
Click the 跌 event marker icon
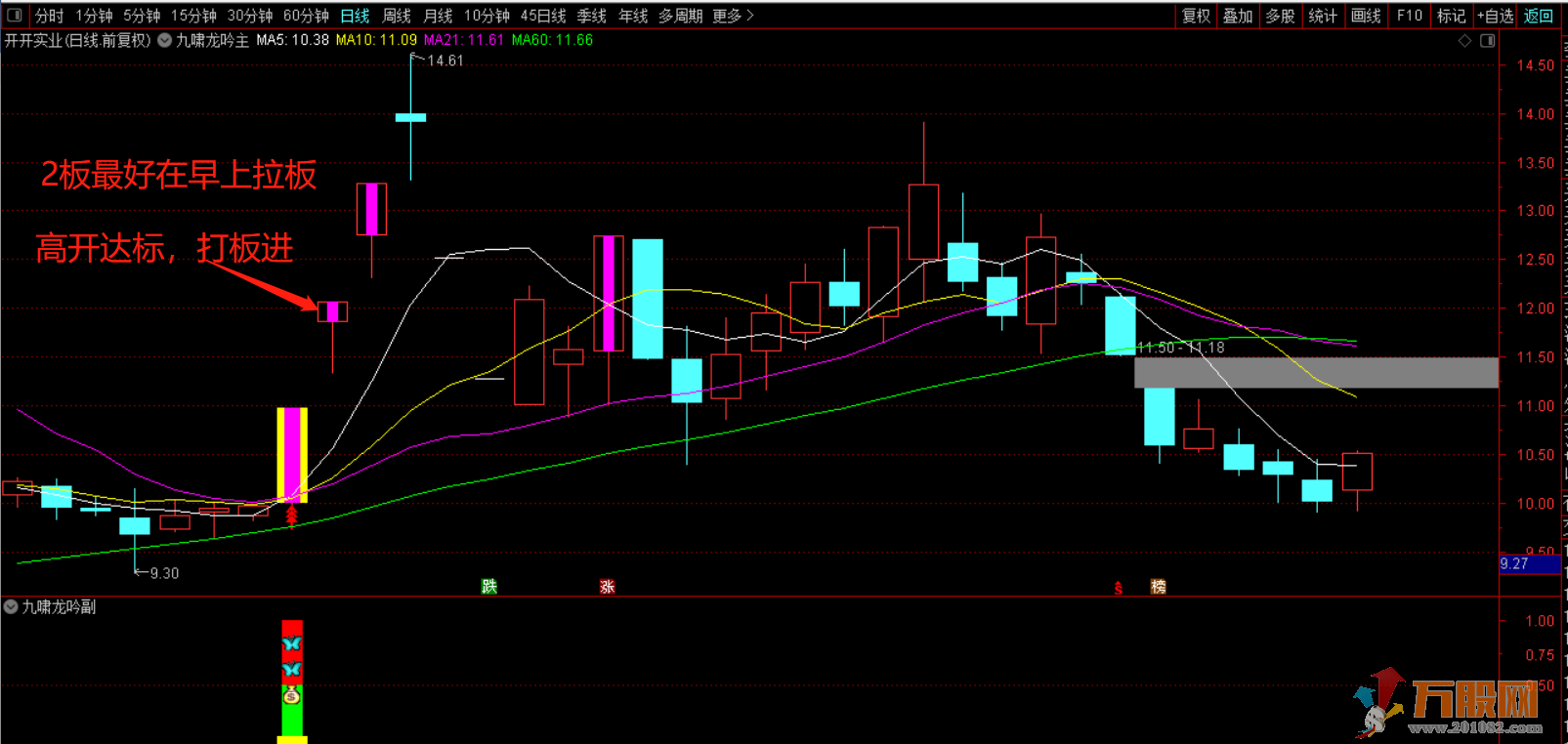coord(489,586)
